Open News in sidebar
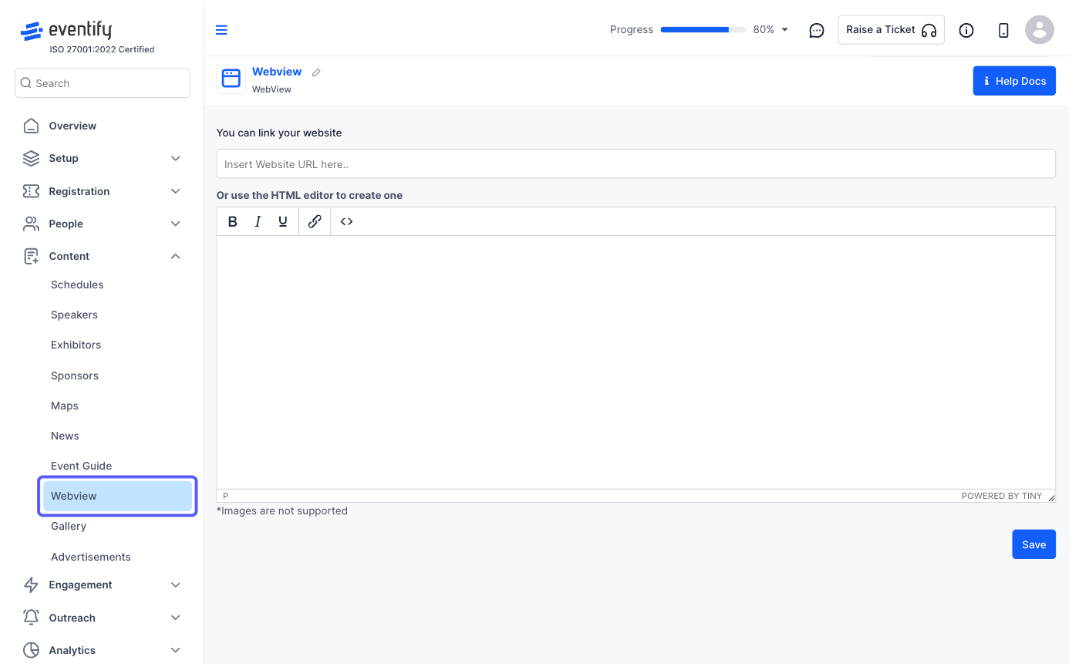Viewport: 1077px width, 671px height. click(x=65, y=436)
